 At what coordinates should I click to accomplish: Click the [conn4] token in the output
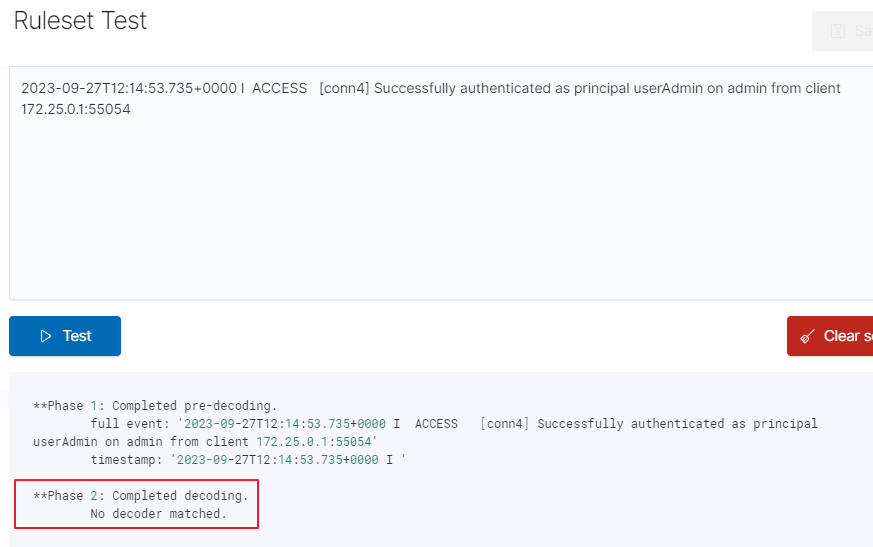click(x=504, y=423)
